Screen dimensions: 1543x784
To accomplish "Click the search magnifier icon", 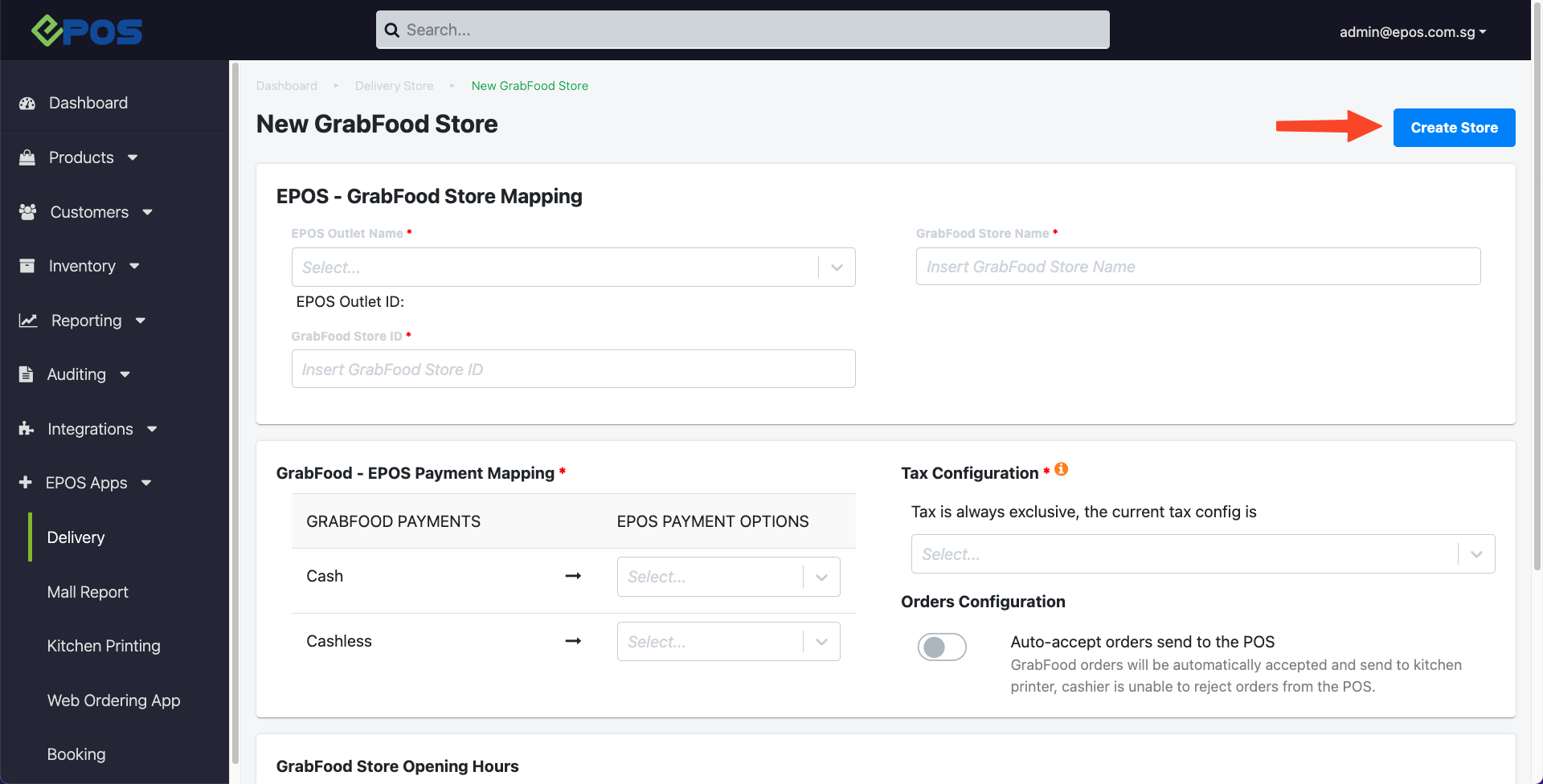I will (392, 31).
